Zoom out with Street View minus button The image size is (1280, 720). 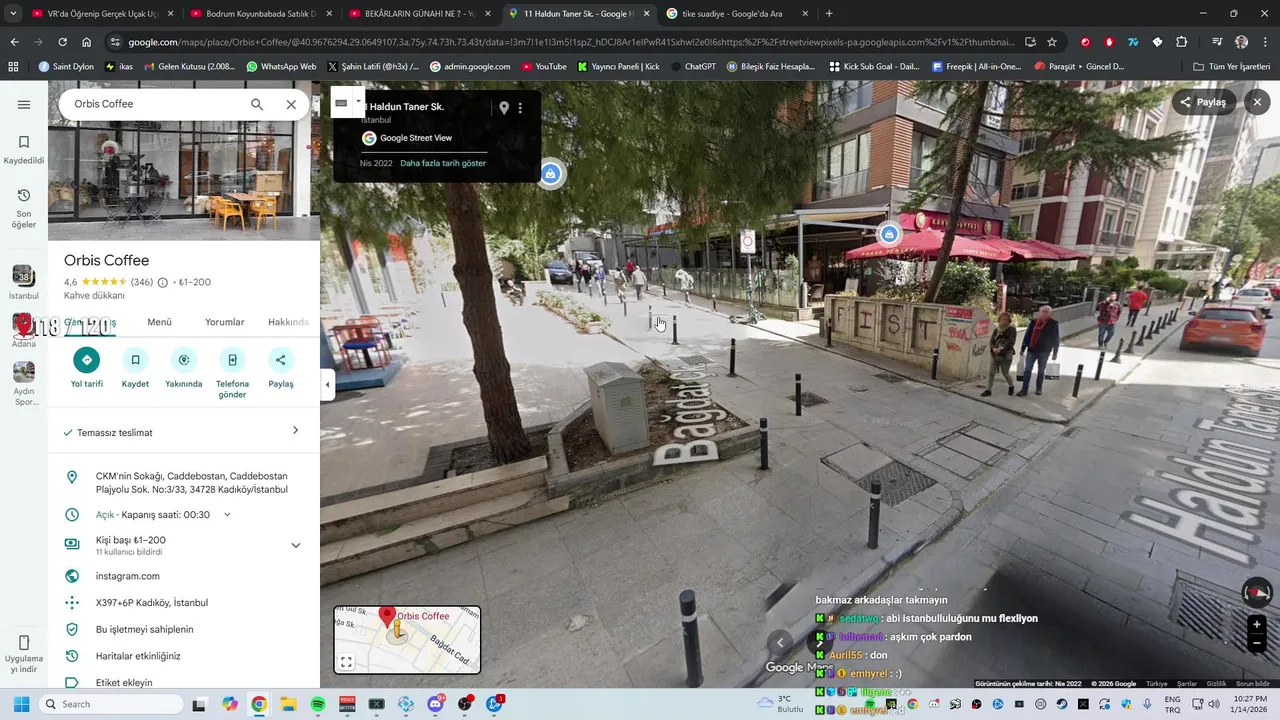(x=1257, y=643)
